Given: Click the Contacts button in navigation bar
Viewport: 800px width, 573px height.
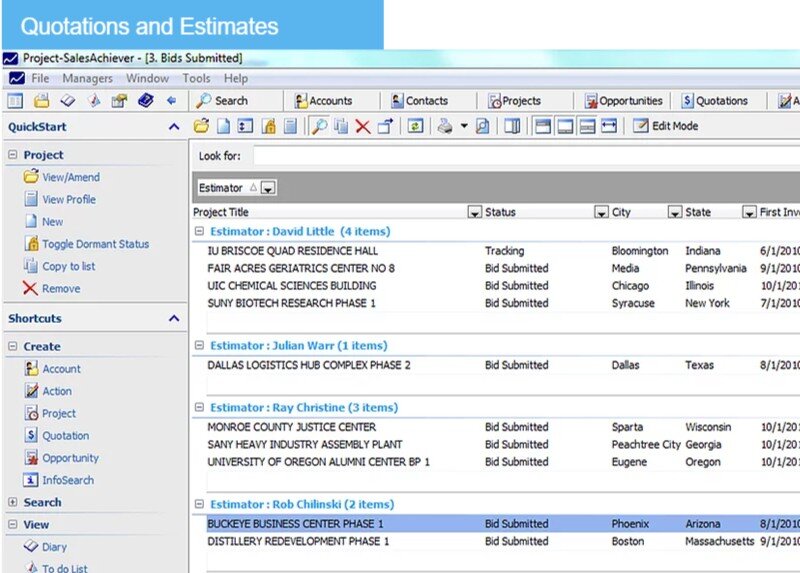Looking at the screenshot, I should point(419,101).
